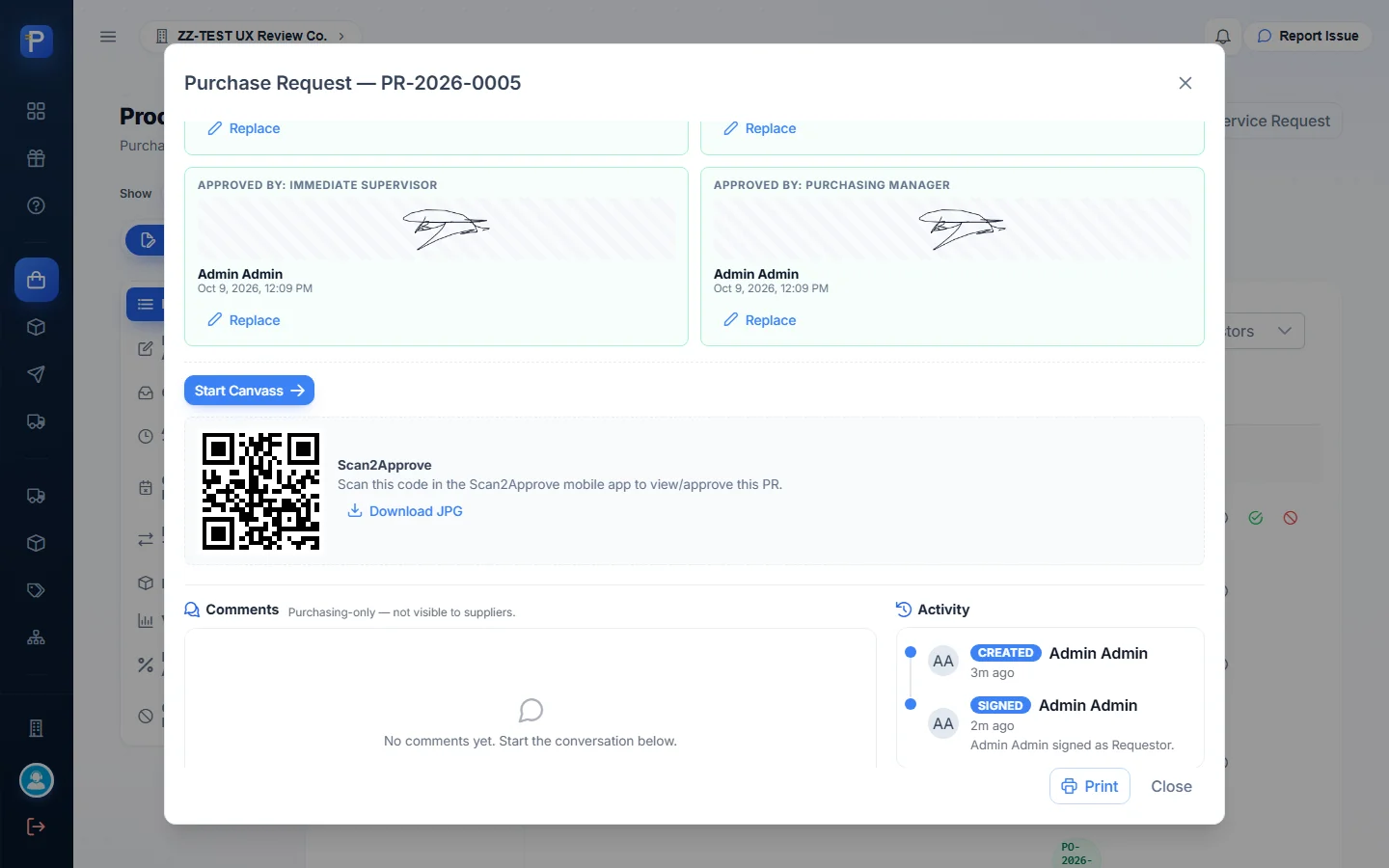Replace the Immediate Supervisor signature
Image resolution: width=1389 pixels, height=868 pixels.
click(x=244, y=320)
